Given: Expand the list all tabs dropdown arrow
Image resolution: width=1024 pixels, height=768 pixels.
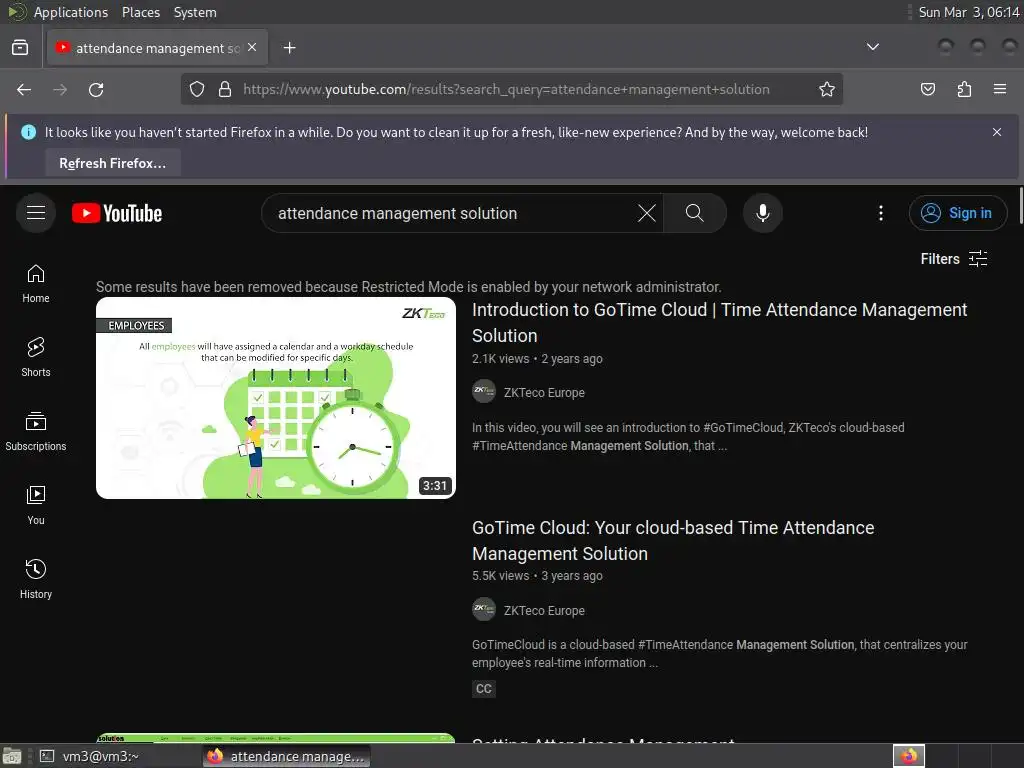Looking at the screenshot, I should tap(872, 47).
